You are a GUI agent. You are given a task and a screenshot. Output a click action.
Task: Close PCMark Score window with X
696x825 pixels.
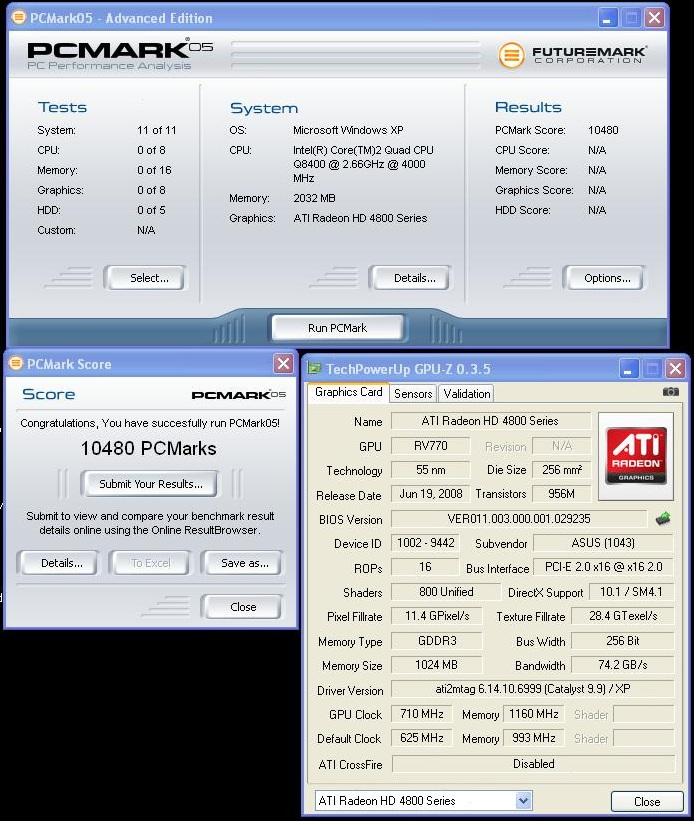coord(284,364)
